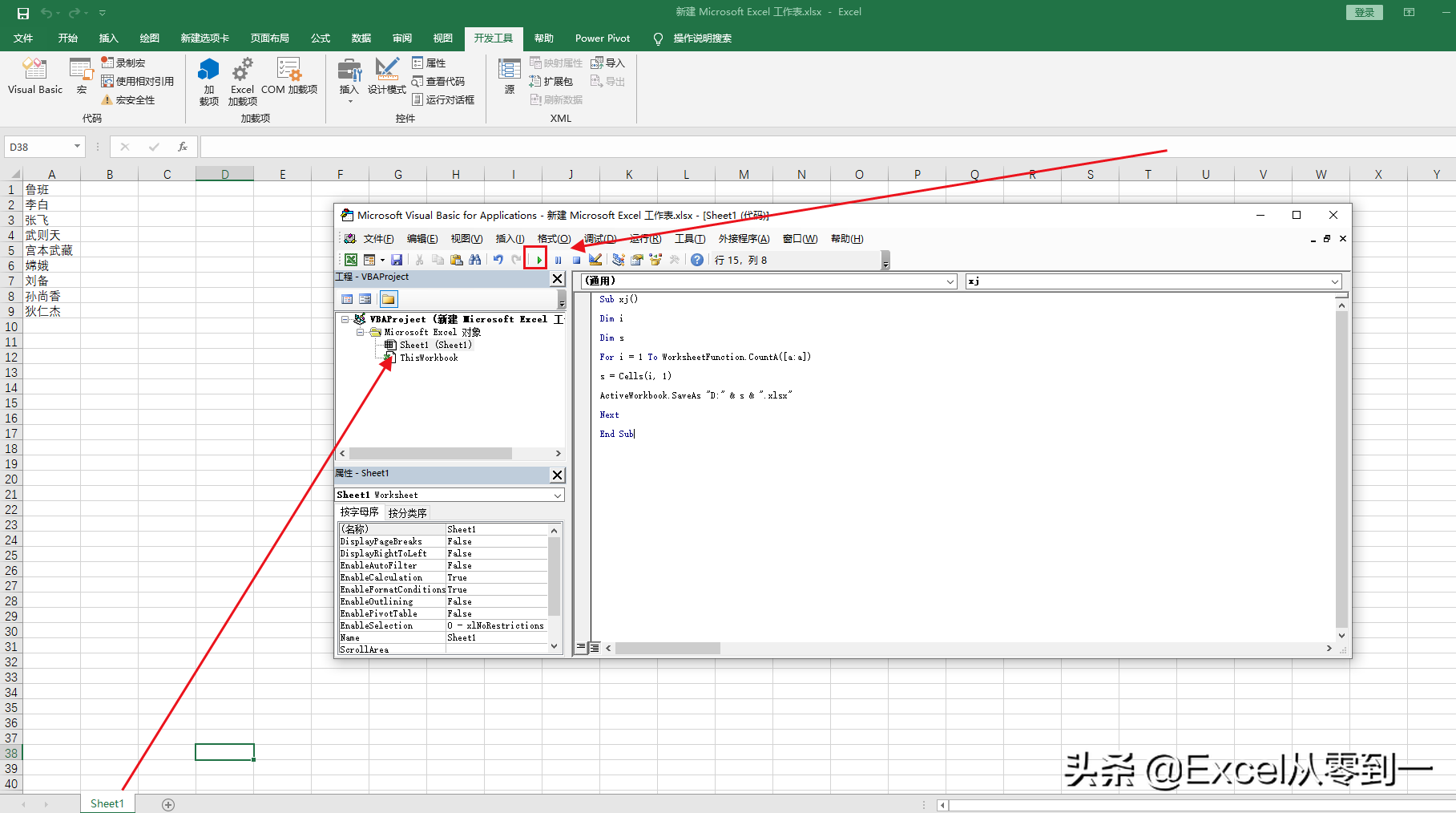
Task: Click the Paste clipboard icon in VBA toolbar
Action: [x=457, y=260]
